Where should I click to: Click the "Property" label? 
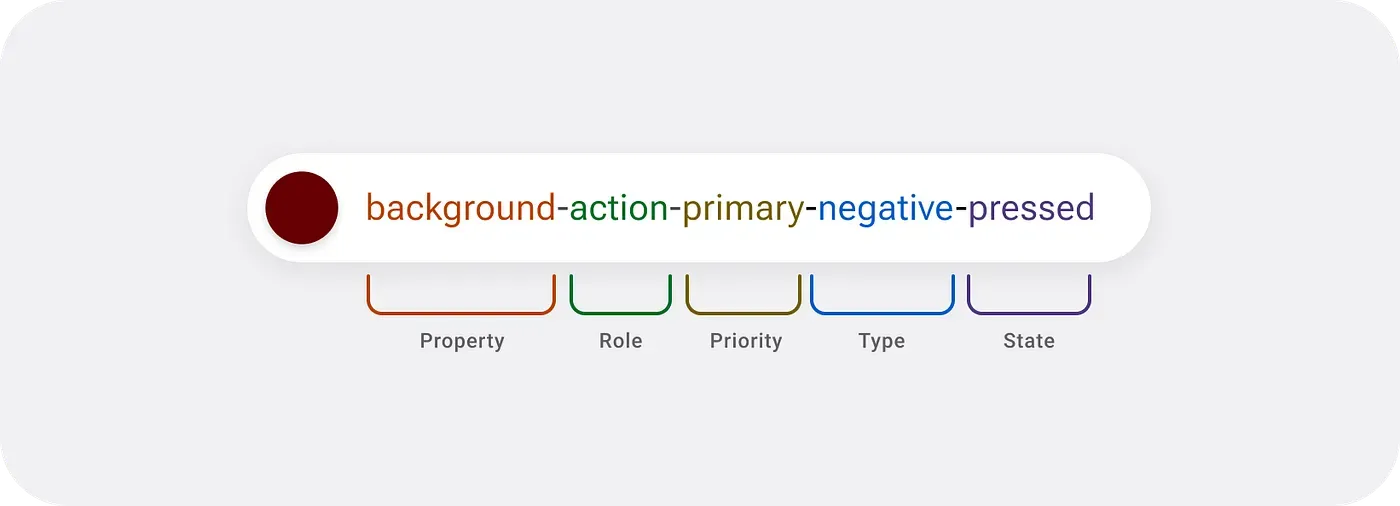pyautogui.click(x=462, y=341)
